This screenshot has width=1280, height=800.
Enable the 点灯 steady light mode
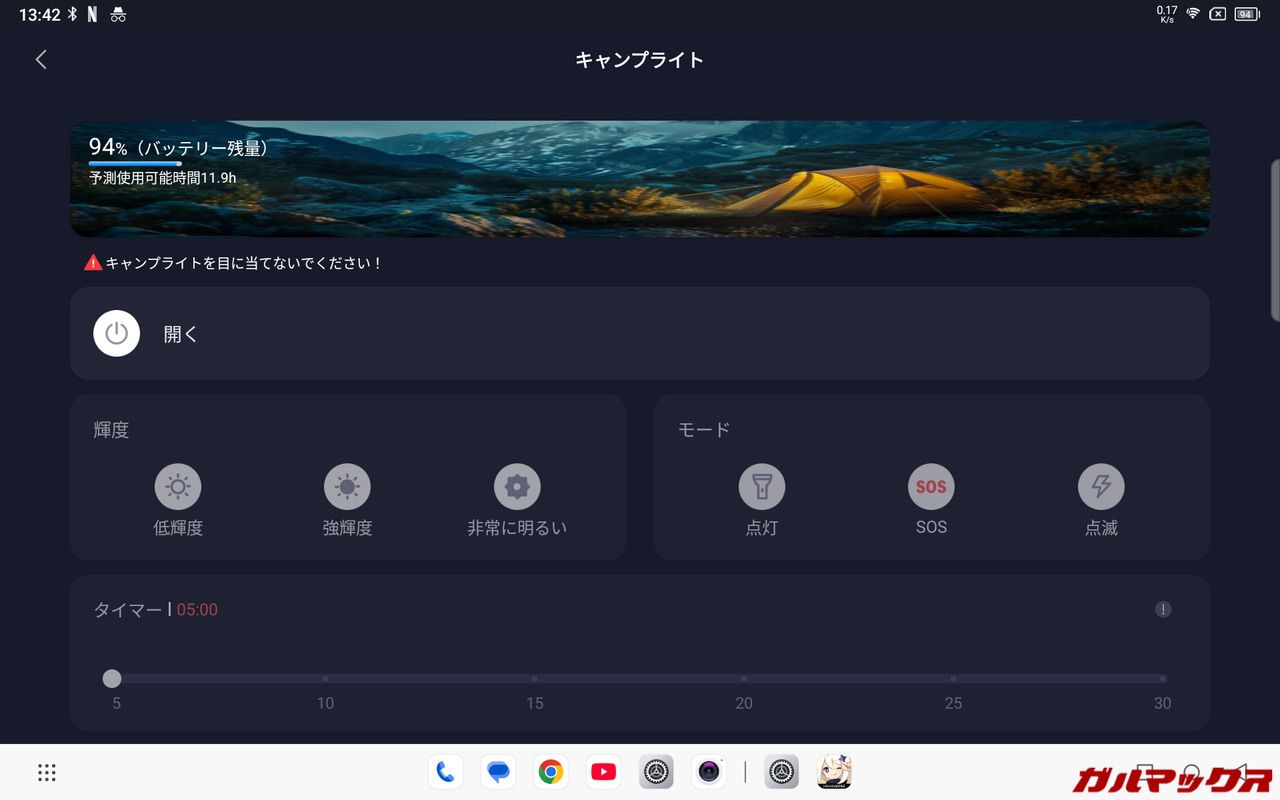click(762, 487)
